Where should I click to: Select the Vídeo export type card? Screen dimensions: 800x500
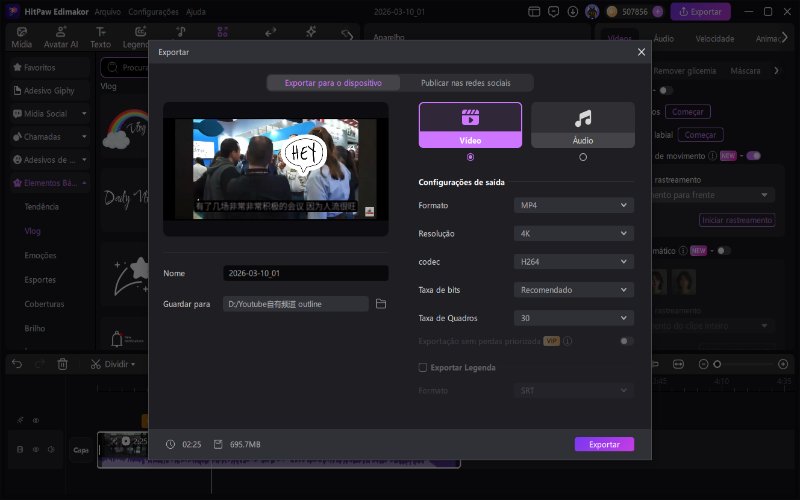tap(470, 125)
